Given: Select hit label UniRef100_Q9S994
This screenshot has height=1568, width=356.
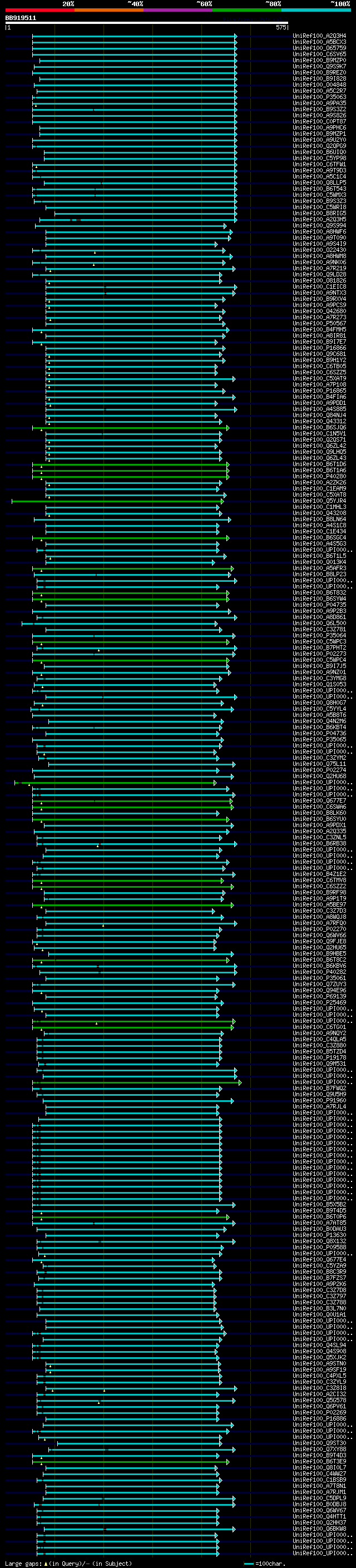Looking at the screenshot, I should [x=319, y=226].
